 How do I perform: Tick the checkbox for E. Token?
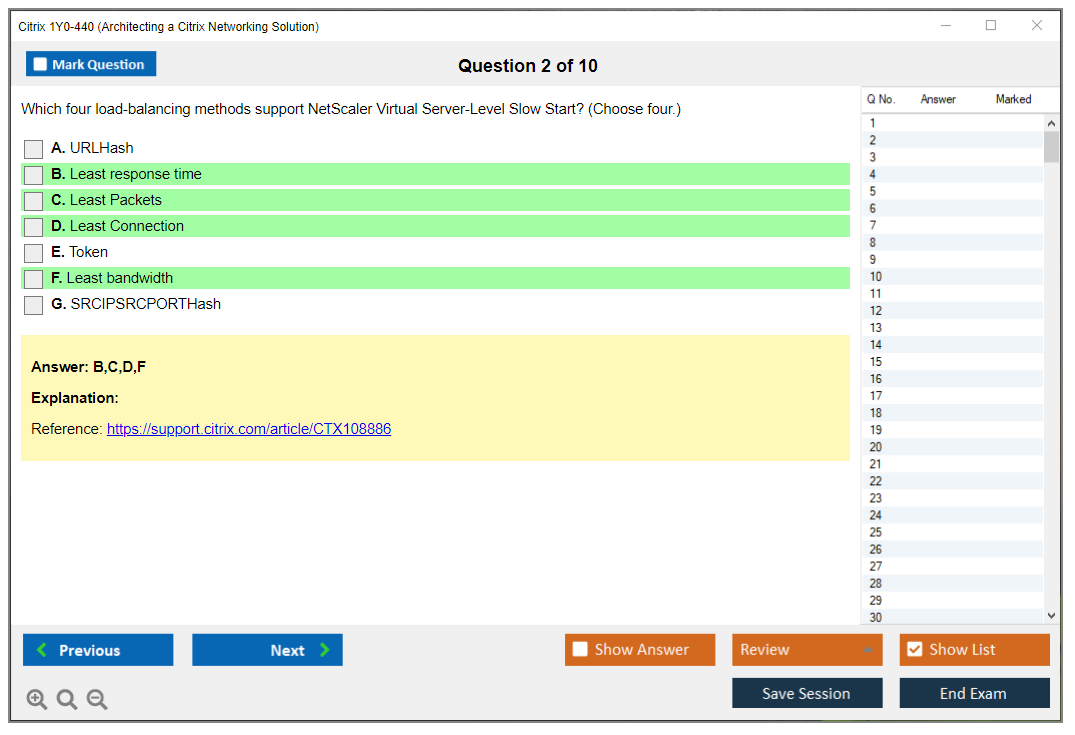(x=34, y=253)
